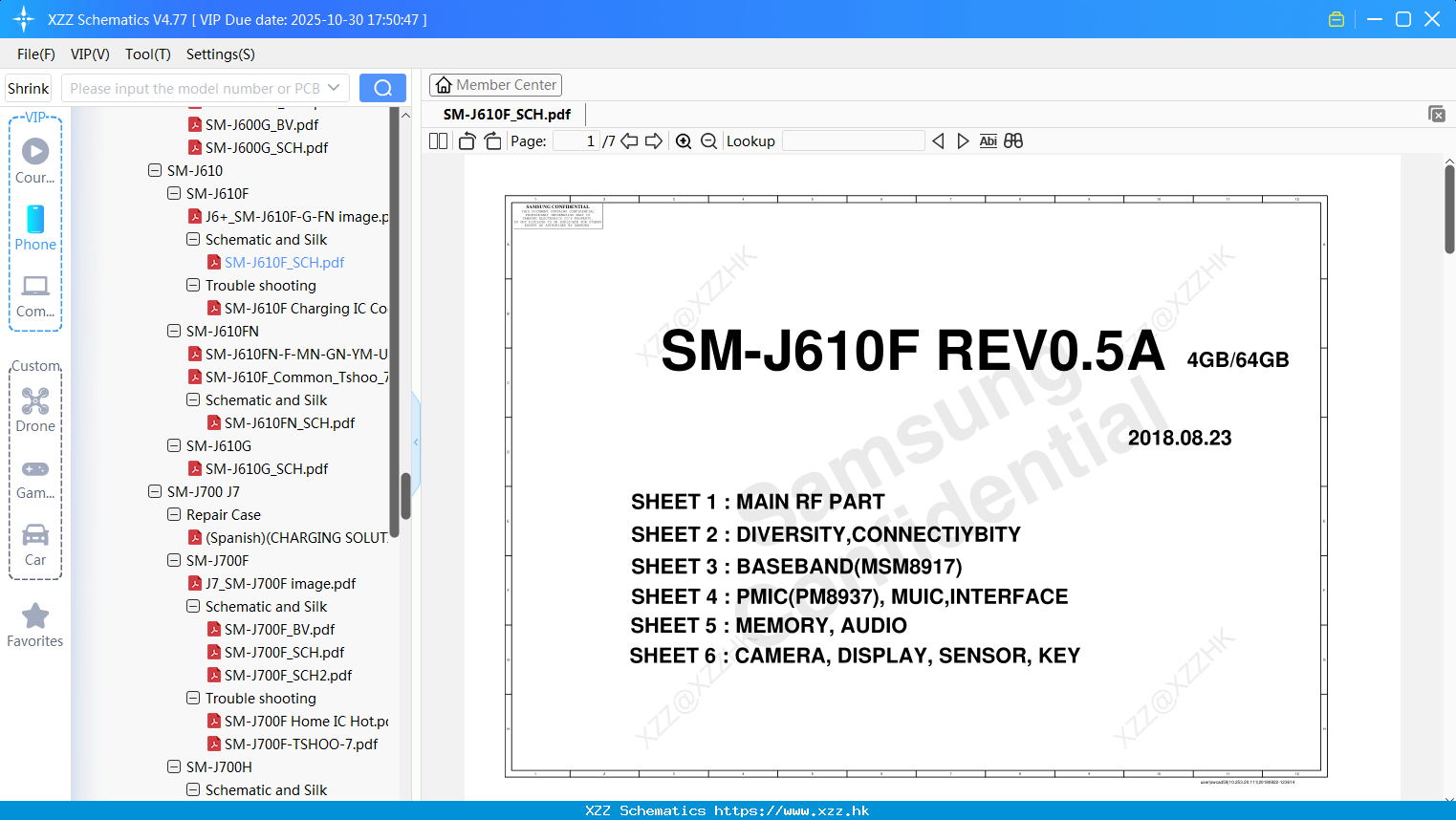The height and width of the screenshot is (820, 1456).
Task: Select the Drone category icon
Action: tap(35, 410)
